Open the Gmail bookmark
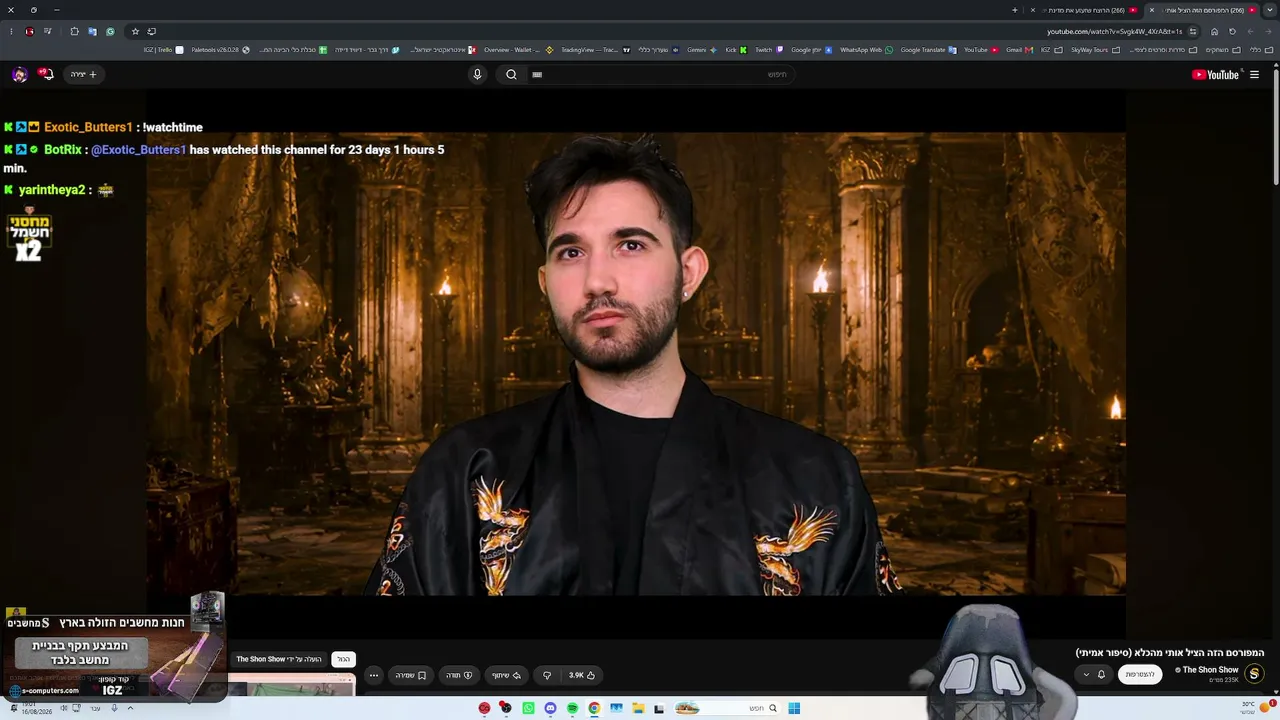Image resolution: width=1280 pixels, height=720 pixels. [x=1019, y=50]
